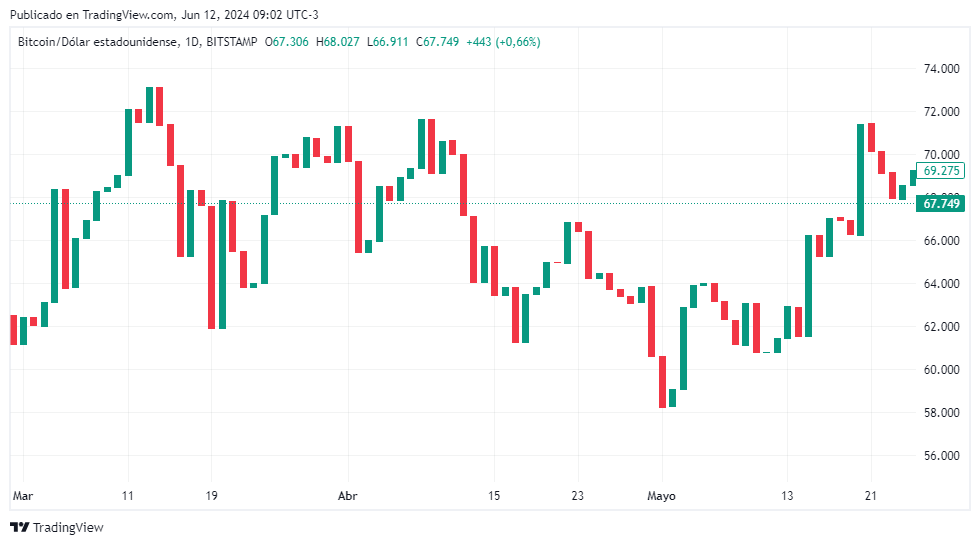Viewport: 980px width, 545px height.
Task: Click the 'Mar' date axis label
Action: pyautogui.click(x=23, y=495)
